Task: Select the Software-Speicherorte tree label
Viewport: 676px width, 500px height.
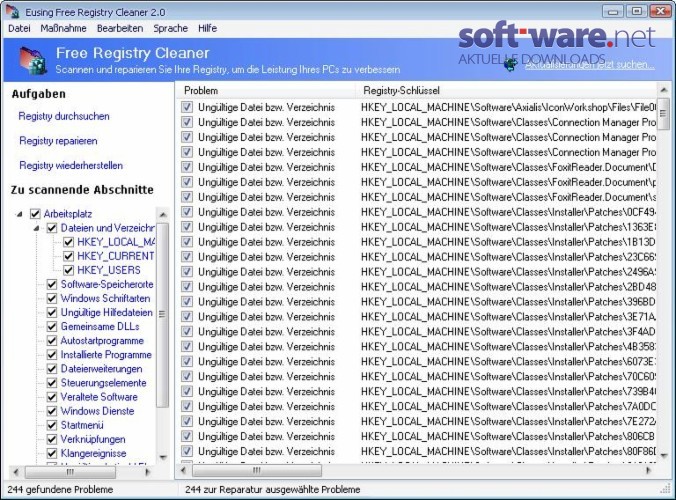Action: tap(107, 284)
